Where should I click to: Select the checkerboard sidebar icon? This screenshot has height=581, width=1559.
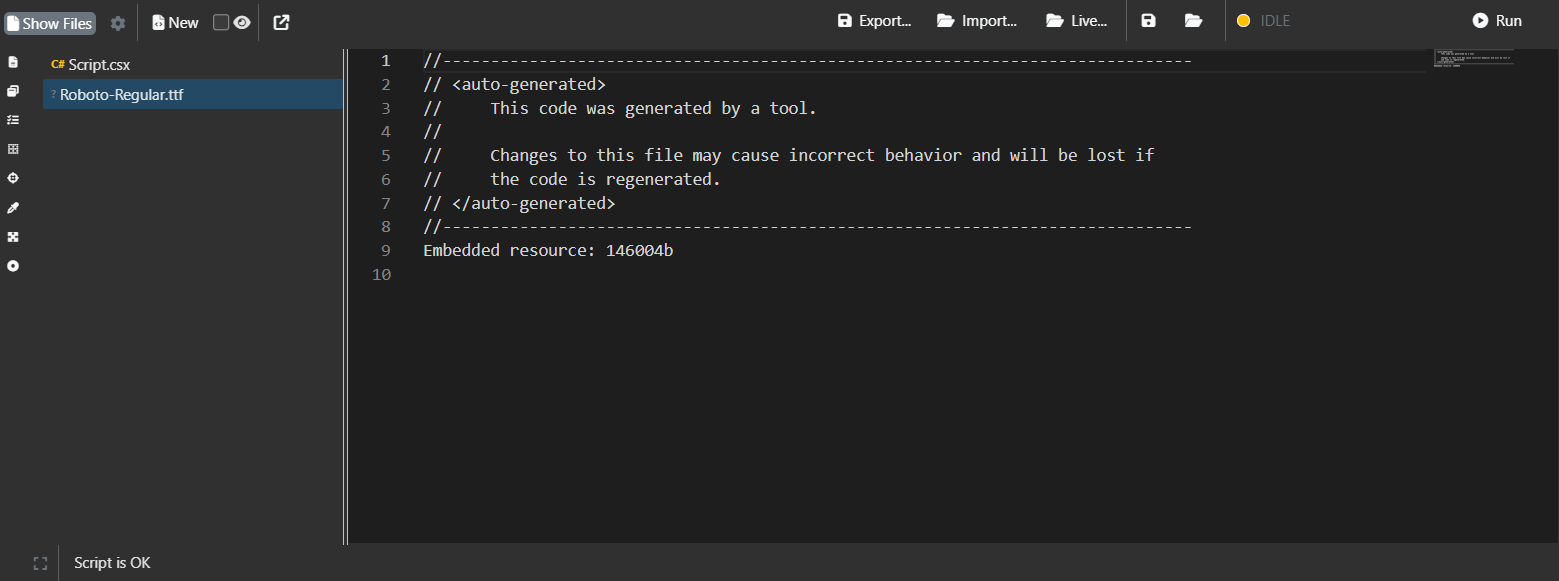[13, 237]
